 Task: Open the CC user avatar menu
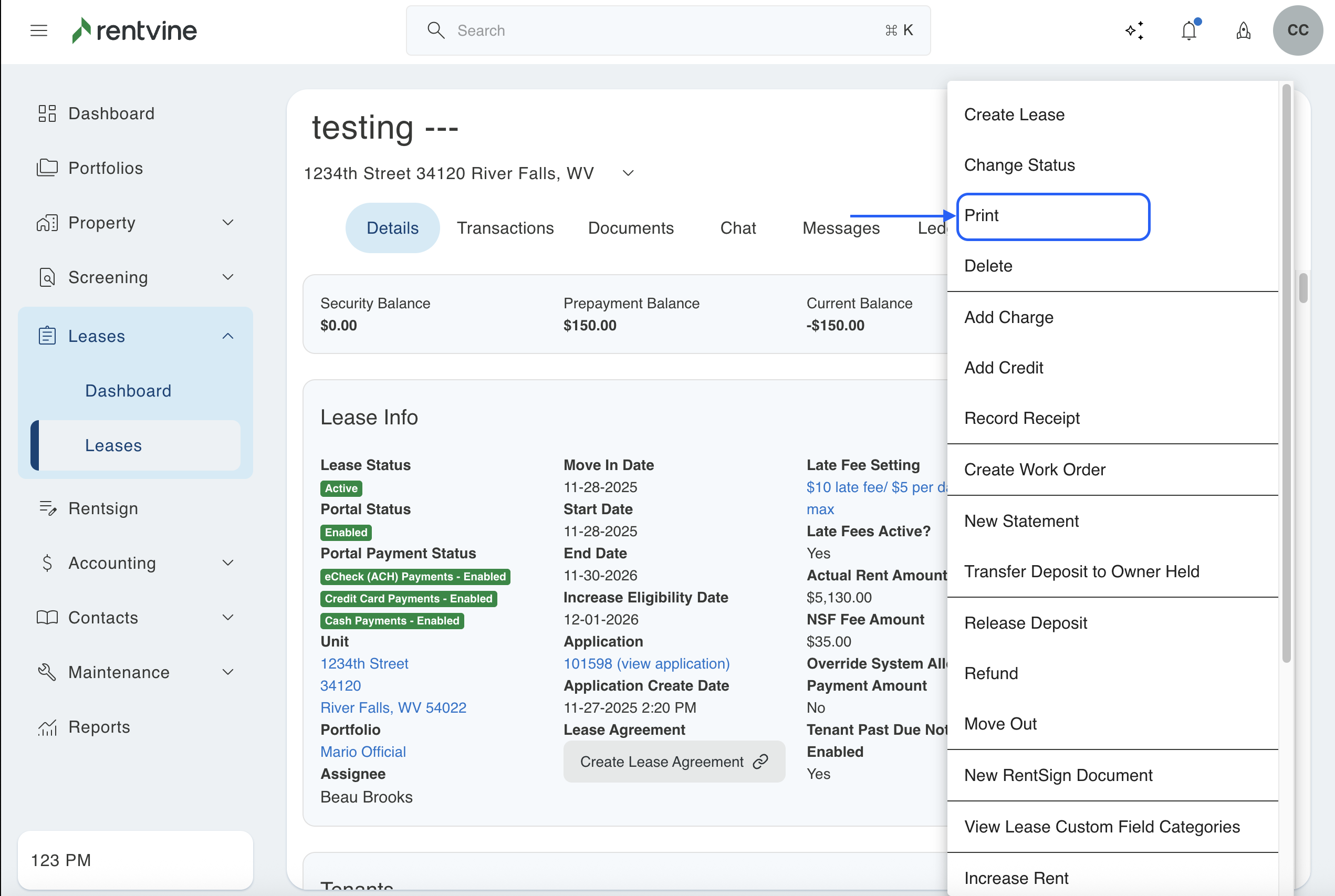pos(1297,30)
